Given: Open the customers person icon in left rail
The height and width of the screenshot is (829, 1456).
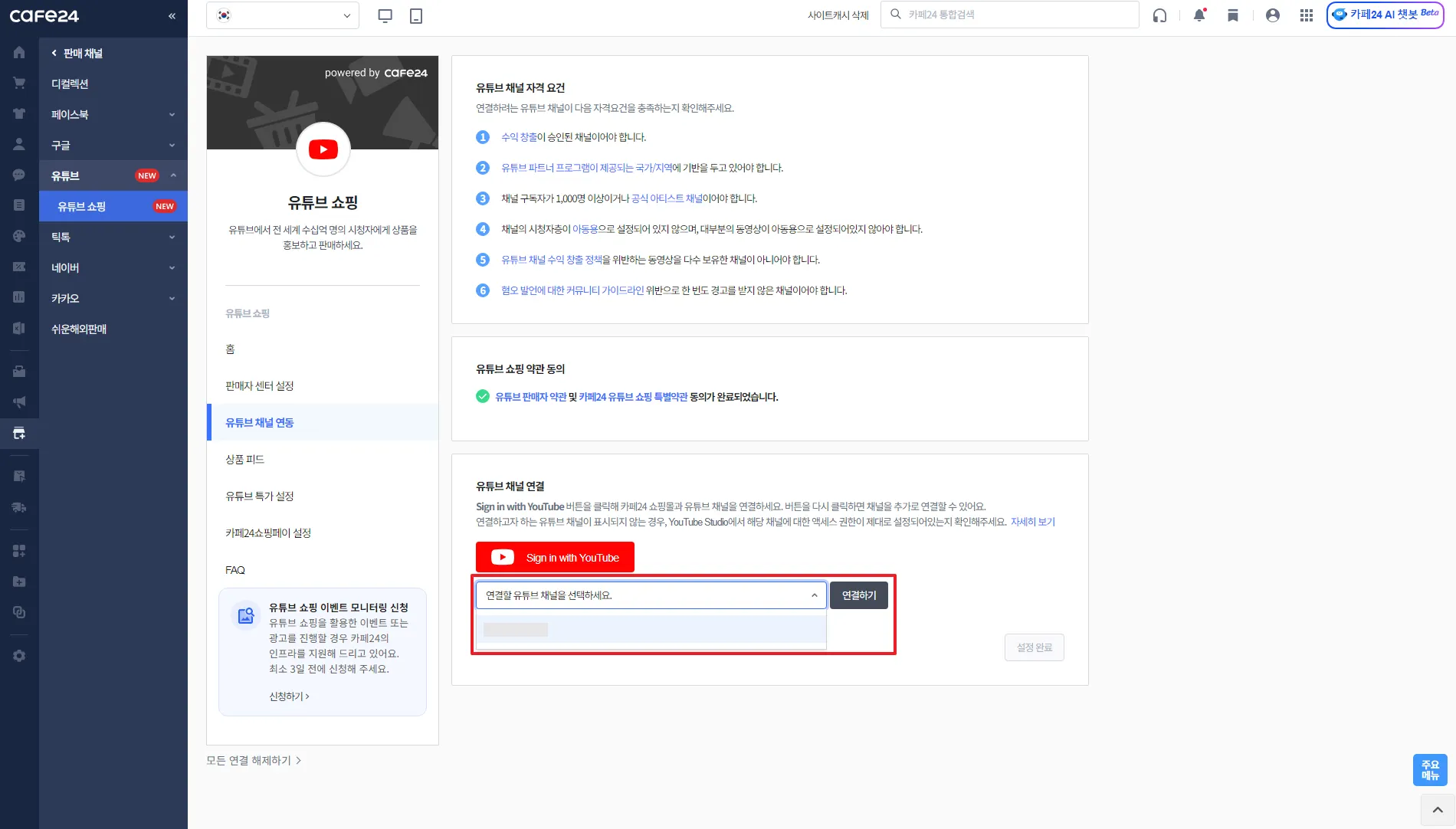Looking at the screenshot, I should (x=19, y=144).
